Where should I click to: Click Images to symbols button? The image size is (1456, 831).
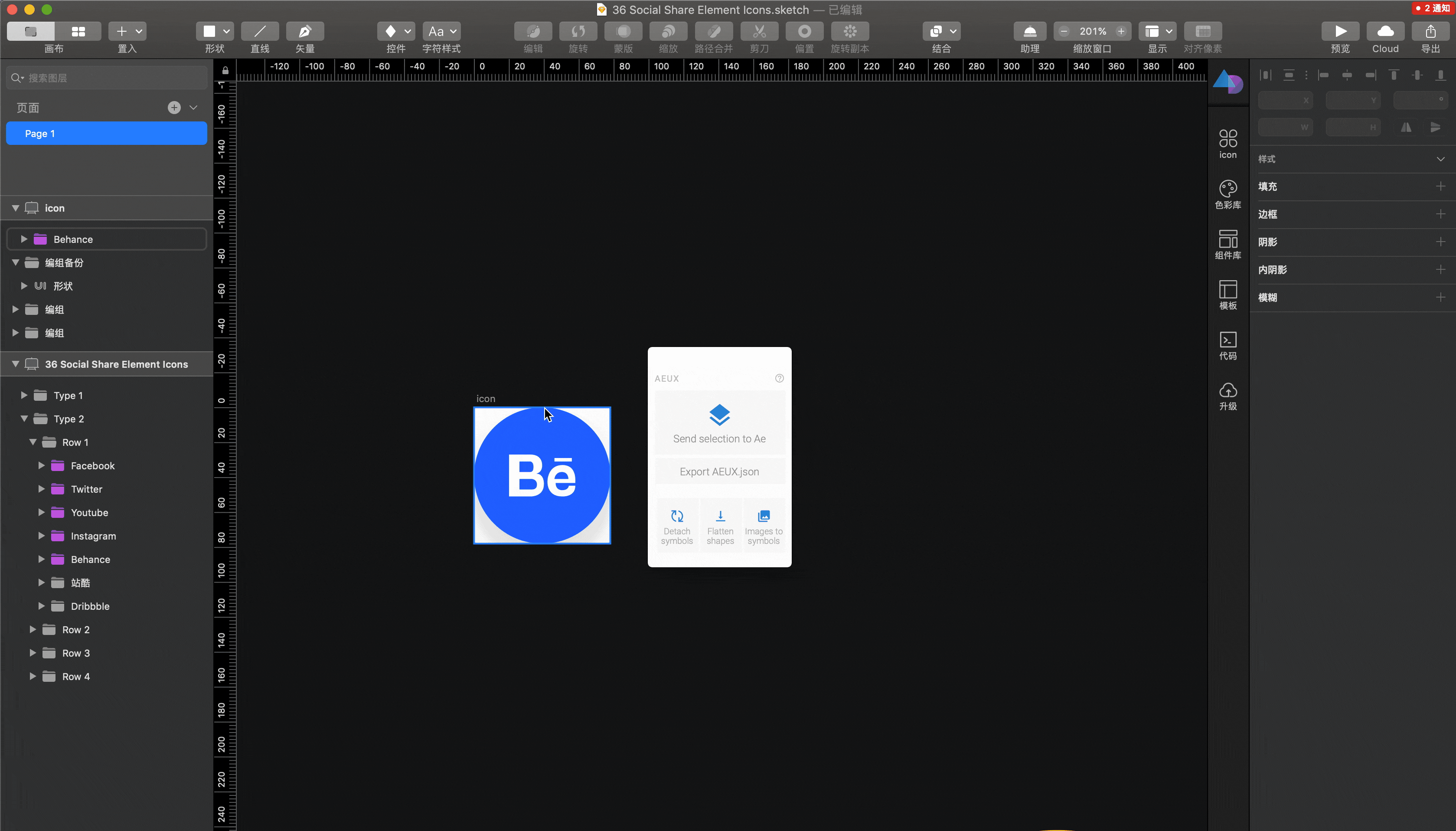pos(764,526)
